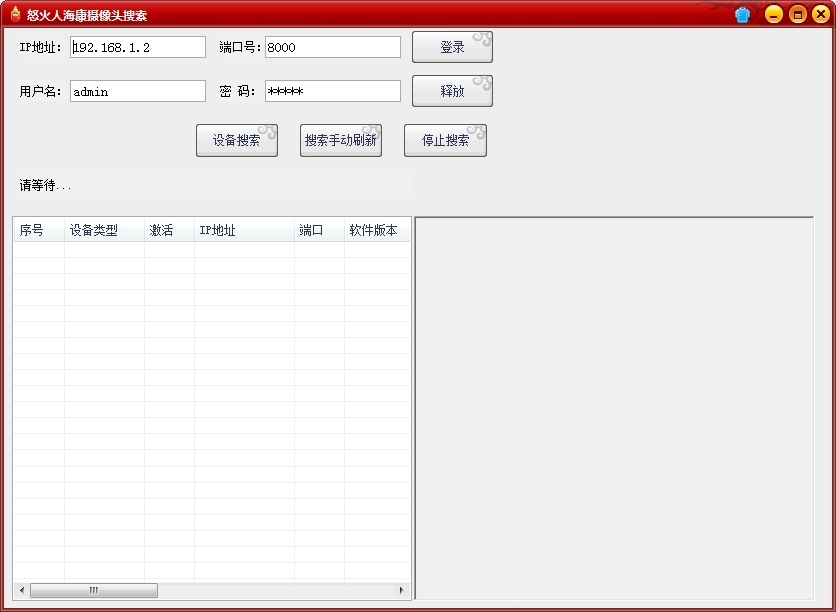Minimize the window
836x612 pixels.
tap(774, 14)
